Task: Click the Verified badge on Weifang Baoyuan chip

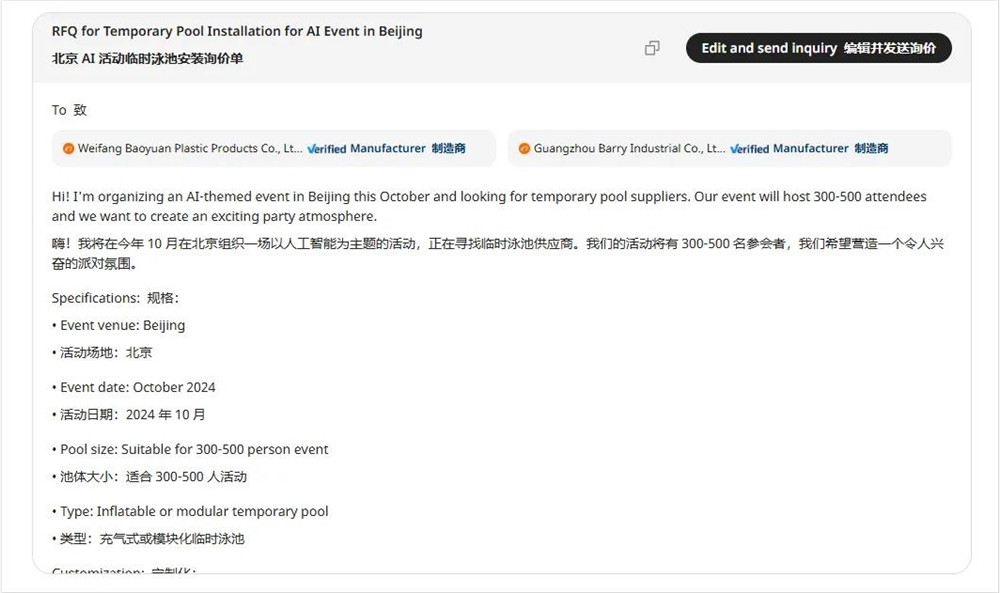Action: click(326, 148)
